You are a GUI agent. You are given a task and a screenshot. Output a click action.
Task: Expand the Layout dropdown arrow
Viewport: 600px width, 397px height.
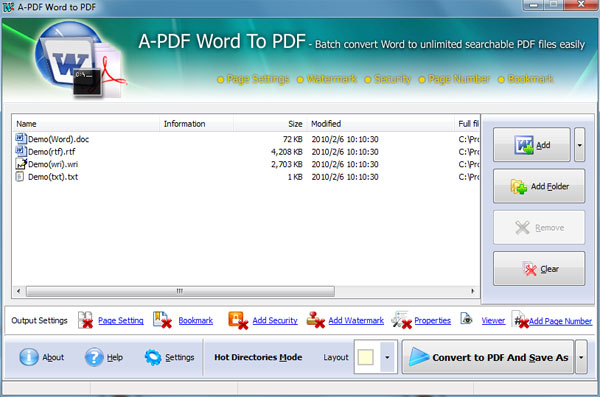pos(387,357)
